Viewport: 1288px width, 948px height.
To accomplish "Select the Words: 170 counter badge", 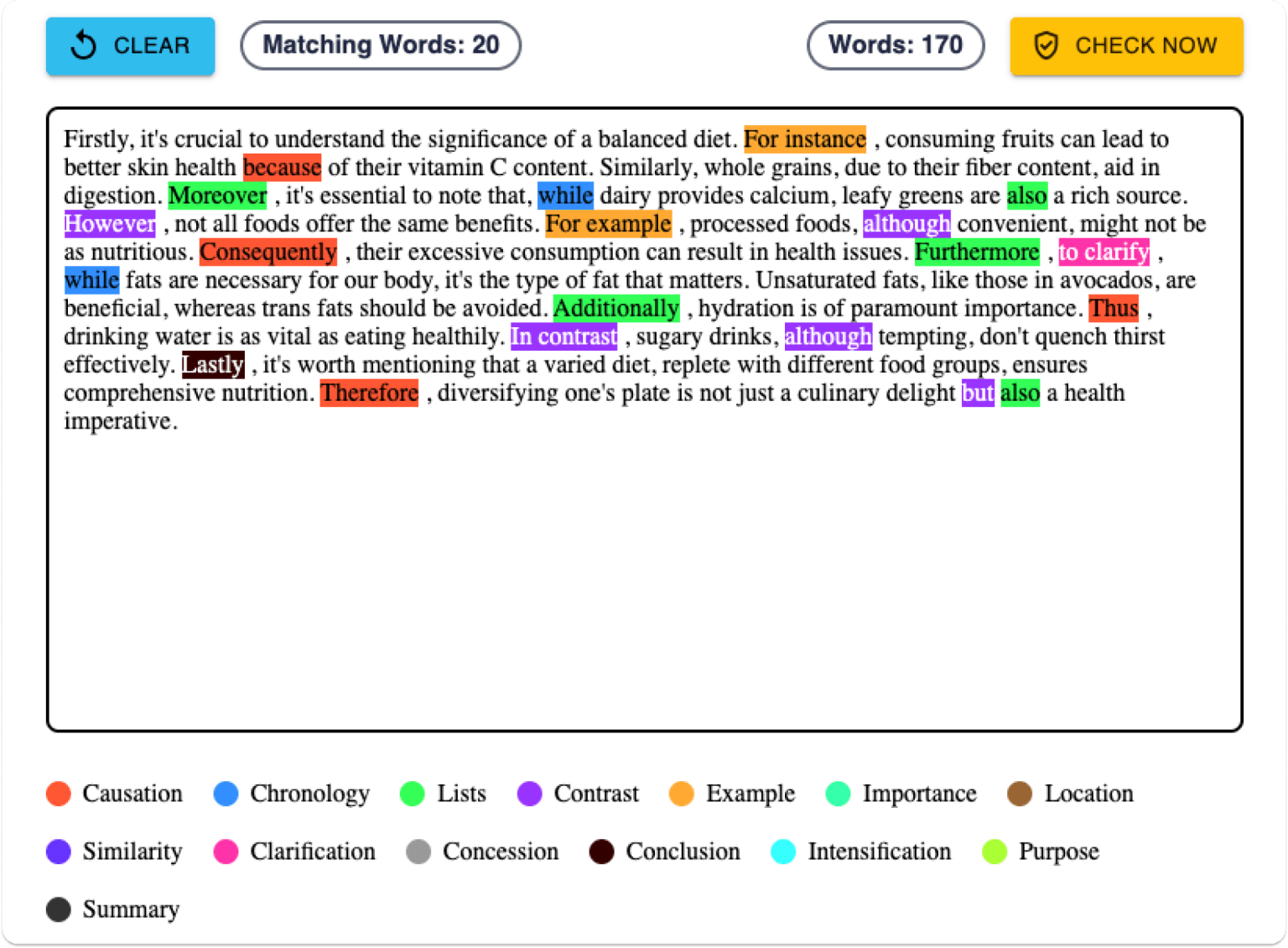I will [x=896, y=44].
